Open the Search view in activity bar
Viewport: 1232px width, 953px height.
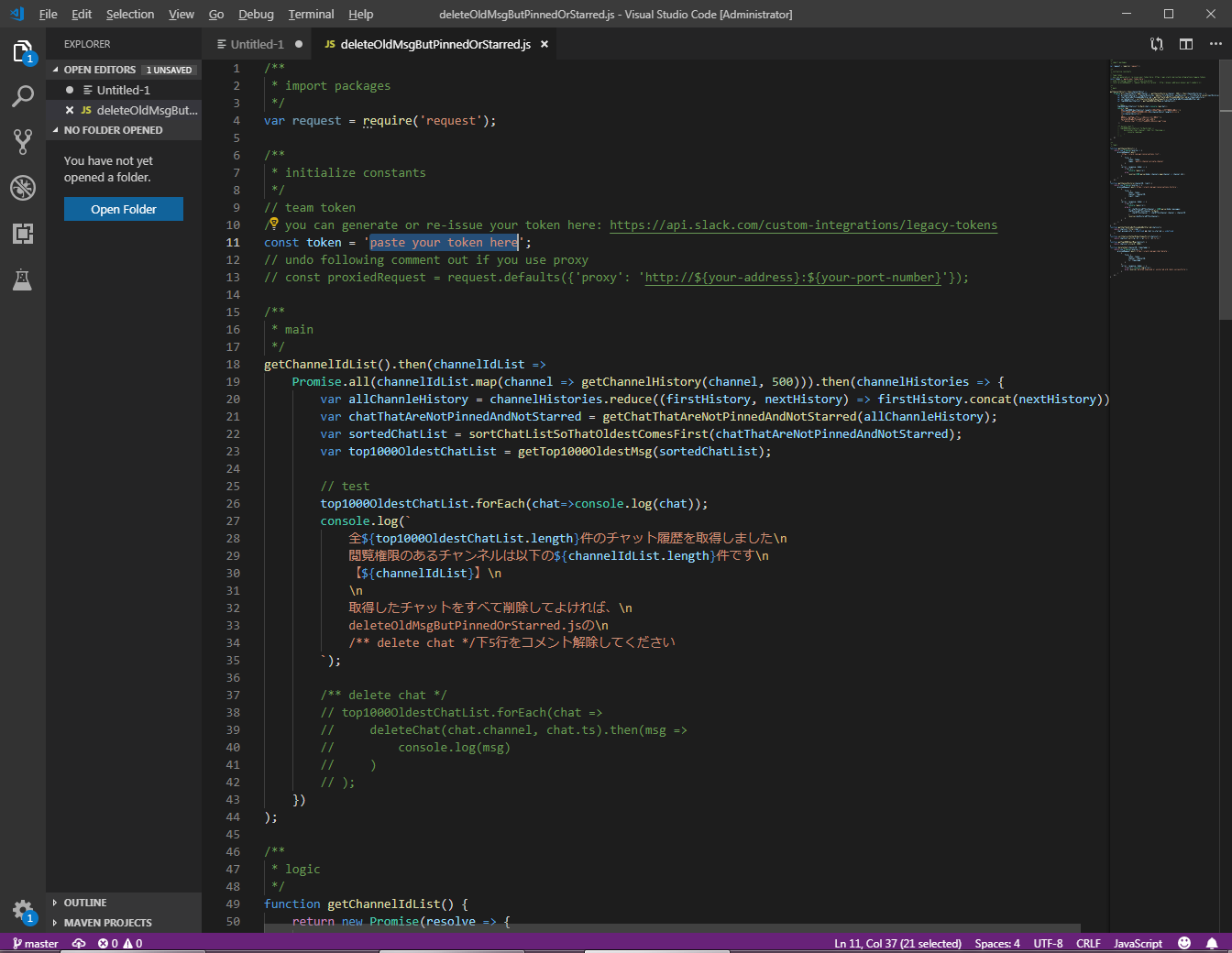pos(23,96)
